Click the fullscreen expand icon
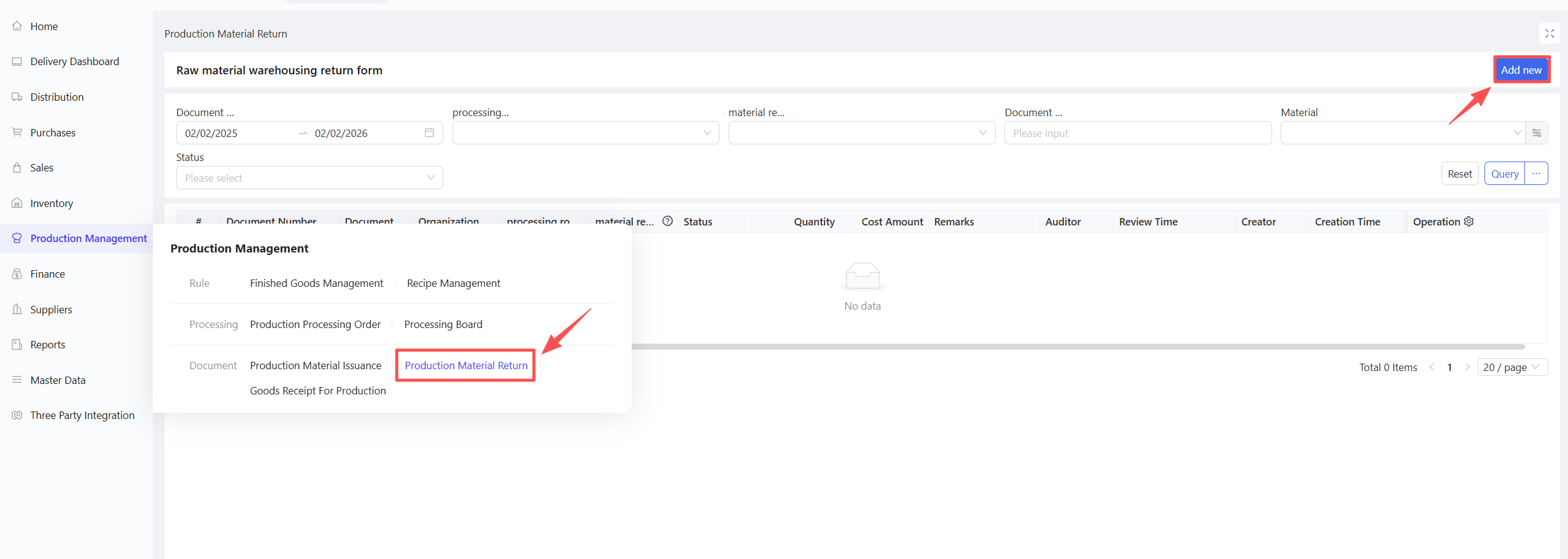The width and height of the screenshot is (1568, 559). (x=1549, y=34)
